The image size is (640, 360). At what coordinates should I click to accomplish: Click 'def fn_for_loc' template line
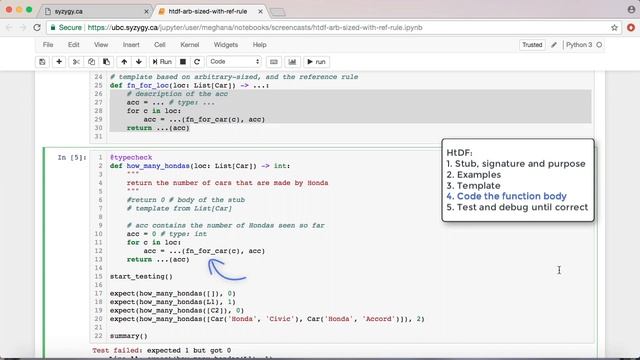tap(189, 86)
